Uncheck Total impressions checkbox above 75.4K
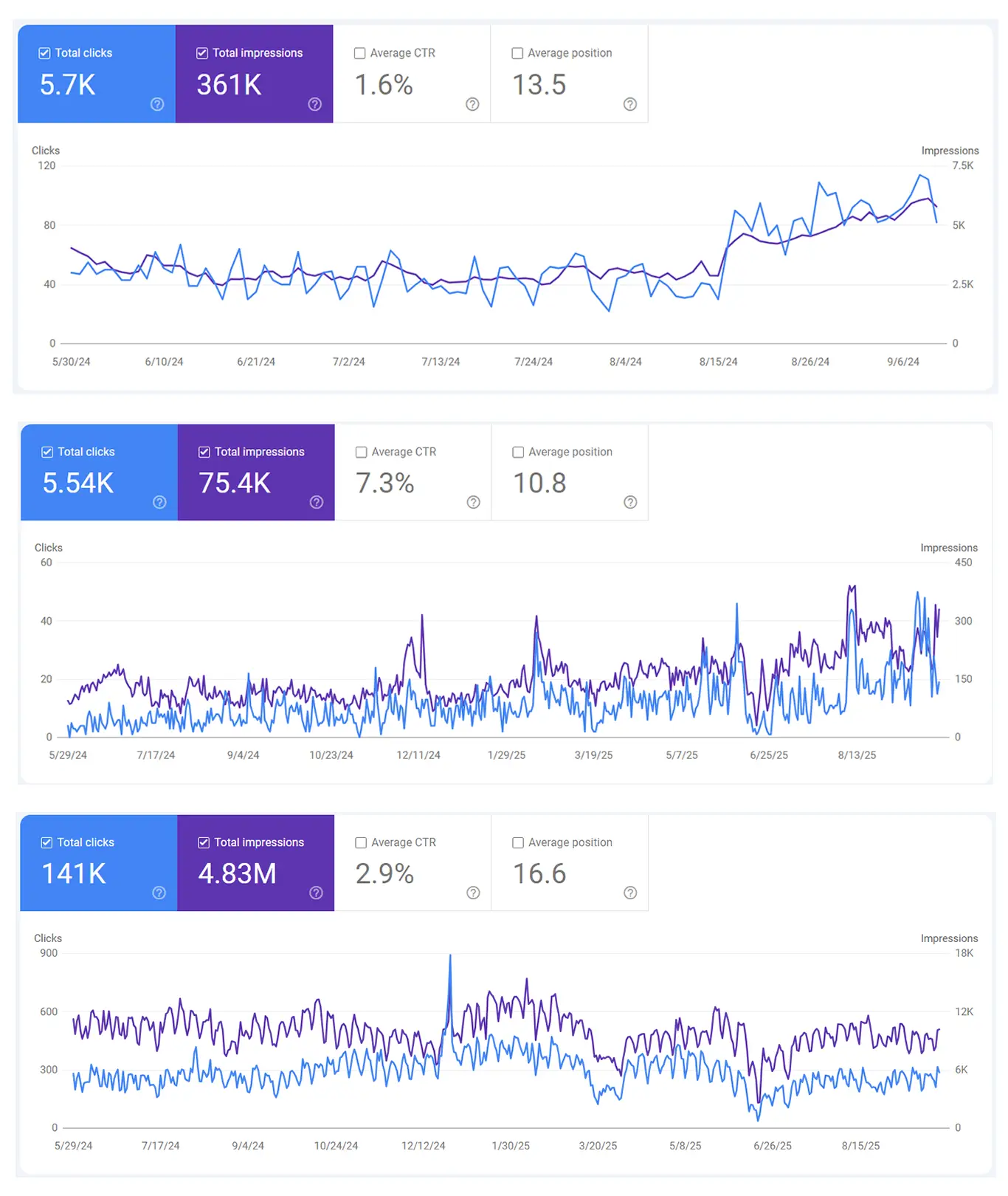The height and width of the screenshot is (1196, 1008). (x=204, y=452)
